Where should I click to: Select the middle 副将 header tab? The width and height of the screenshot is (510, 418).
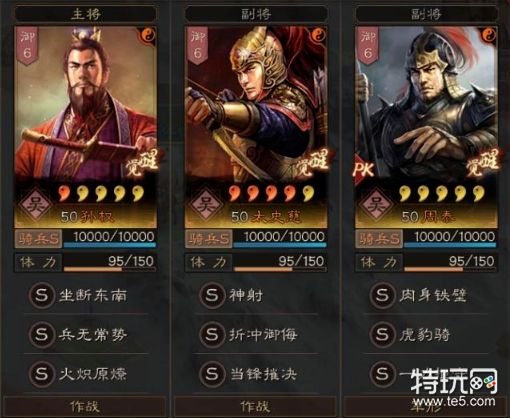pyautogui.click(x=256, y=14)
